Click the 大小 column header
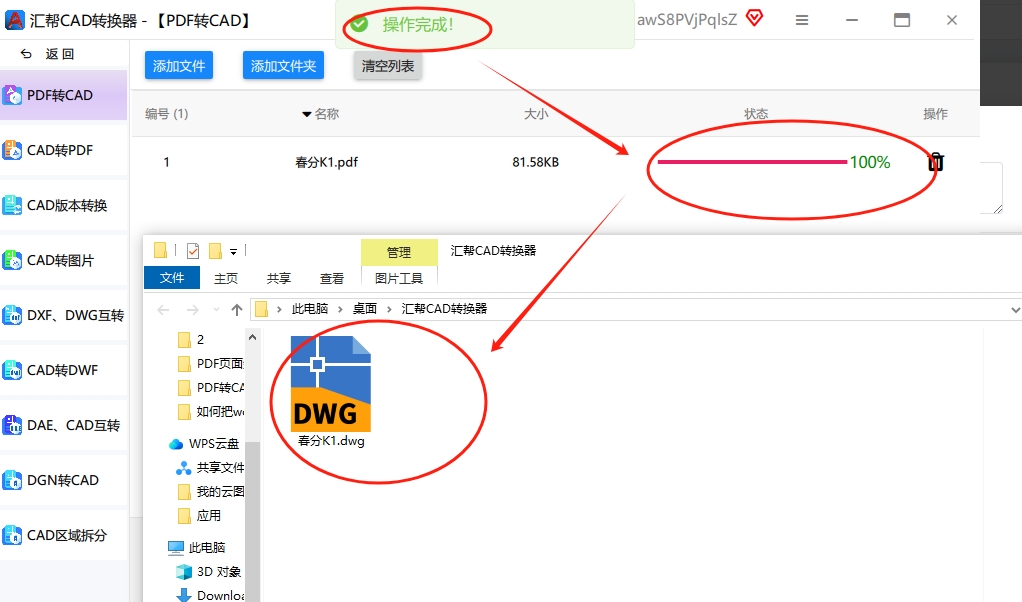The width and height of the screenshot is (1022, 602). [536, 114]
